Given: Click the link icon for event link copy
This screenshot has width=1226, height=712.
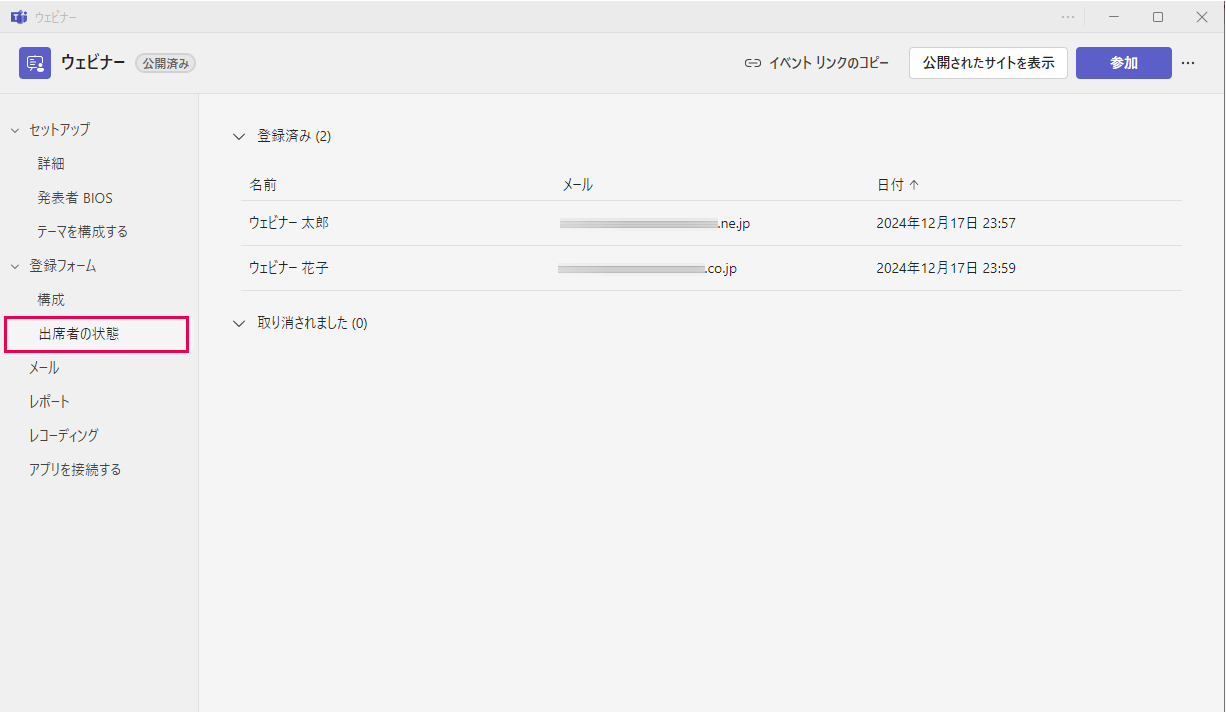Looking at the screenshot, I should coord(753,63).
